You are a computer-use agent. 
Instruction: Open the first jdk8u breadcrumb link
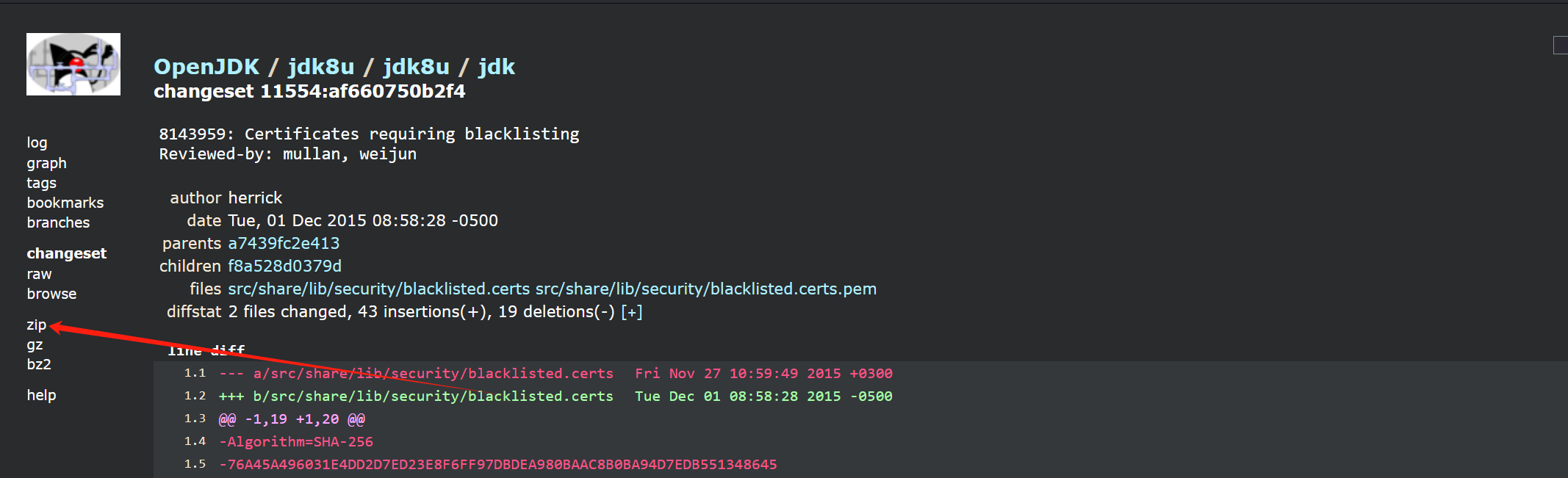tap(320, 67)
